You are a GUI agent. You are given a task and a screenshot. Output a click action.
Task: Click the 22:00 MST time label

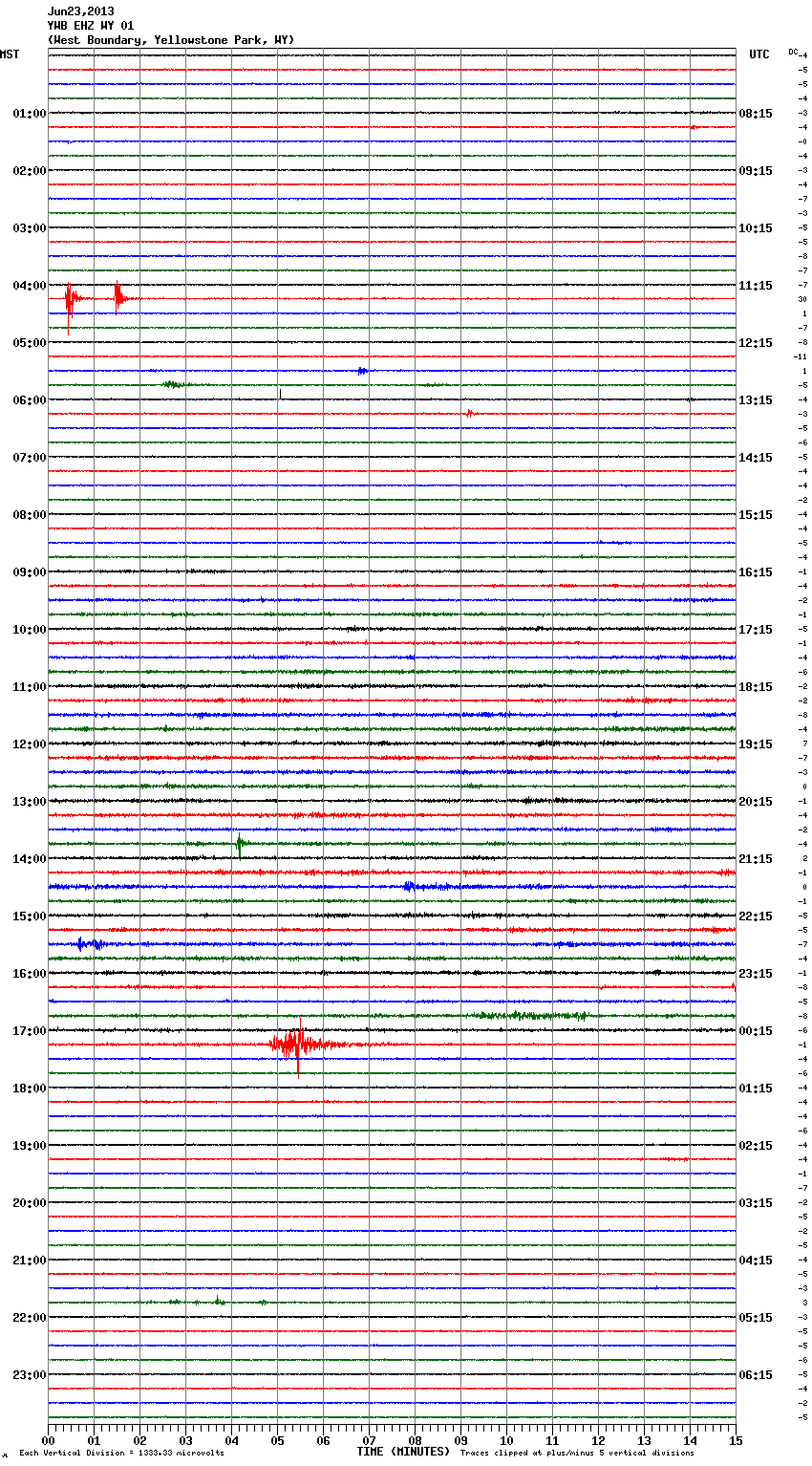[x=29, y=1317]
